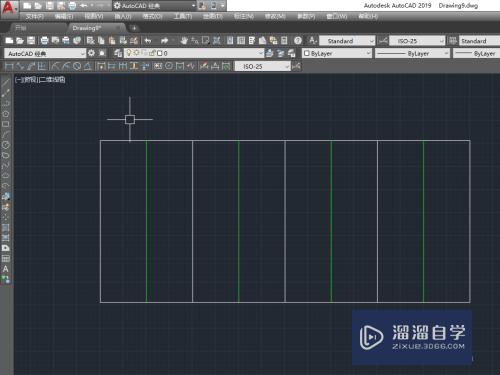Select the Diameter Dimension tool
Viewport: 500px width, 375px height.
(77, 66)
